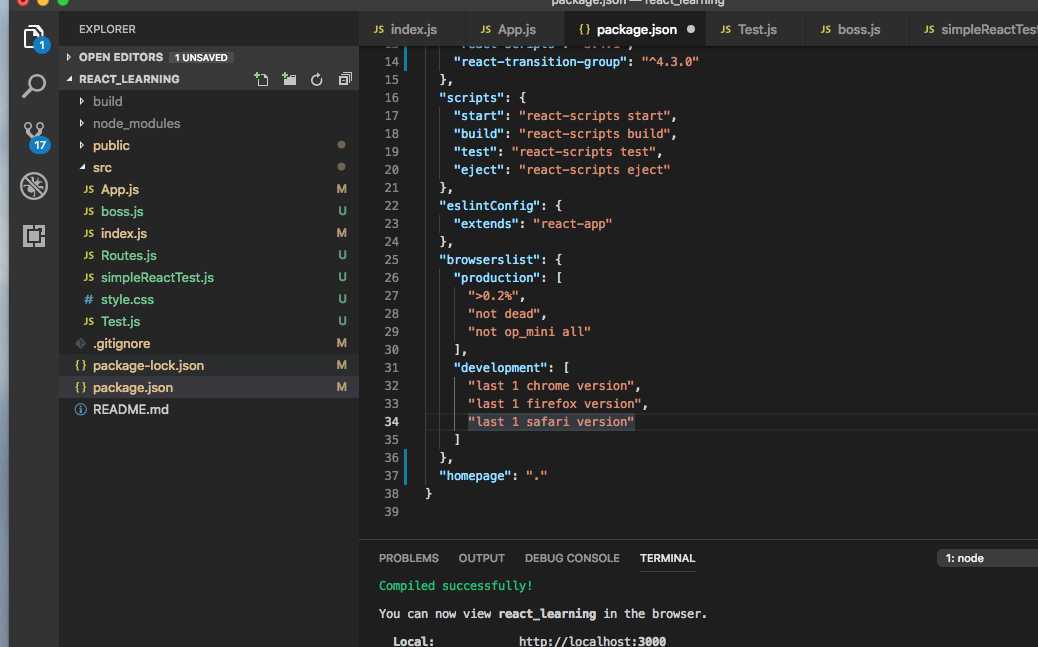Click the "not op_mini all" string
The image size is (1038, 647).
tap(529, 332)
